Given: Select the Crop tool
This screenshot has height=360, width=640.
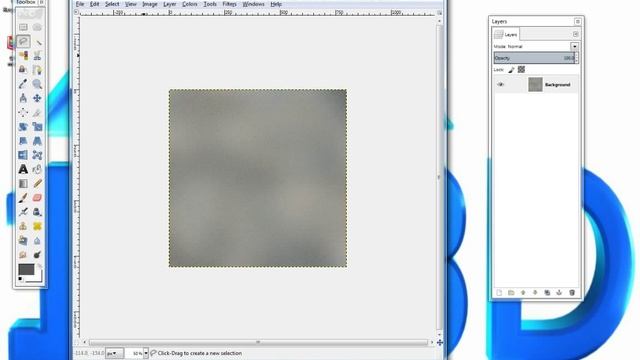Looking at the screenshot, I should pos(37,112).
